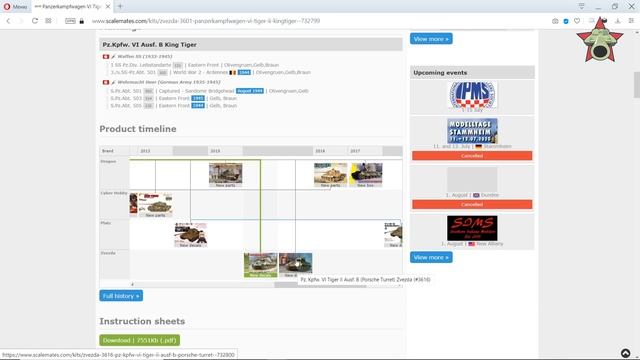Image resolution: width=640 pixels, height=360 pixels.
Task: Open the Dundee event link
Action: pyautogui.click(x=490, y=195)
